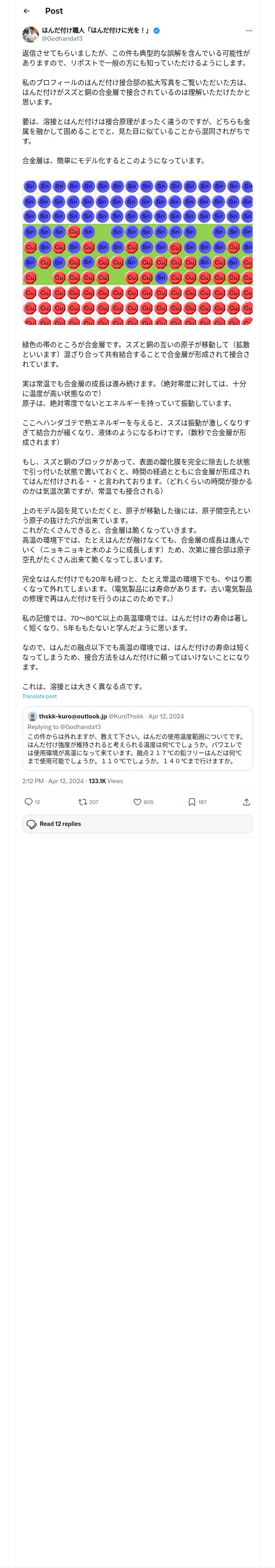
Task: Click the repost arrows icon
Action: [82, 802]
